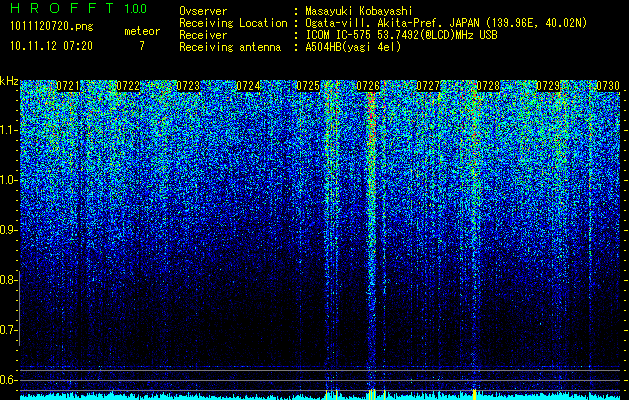Click the 0728 time marker
This screenshot has width=629, height=400.
point(488,86)
